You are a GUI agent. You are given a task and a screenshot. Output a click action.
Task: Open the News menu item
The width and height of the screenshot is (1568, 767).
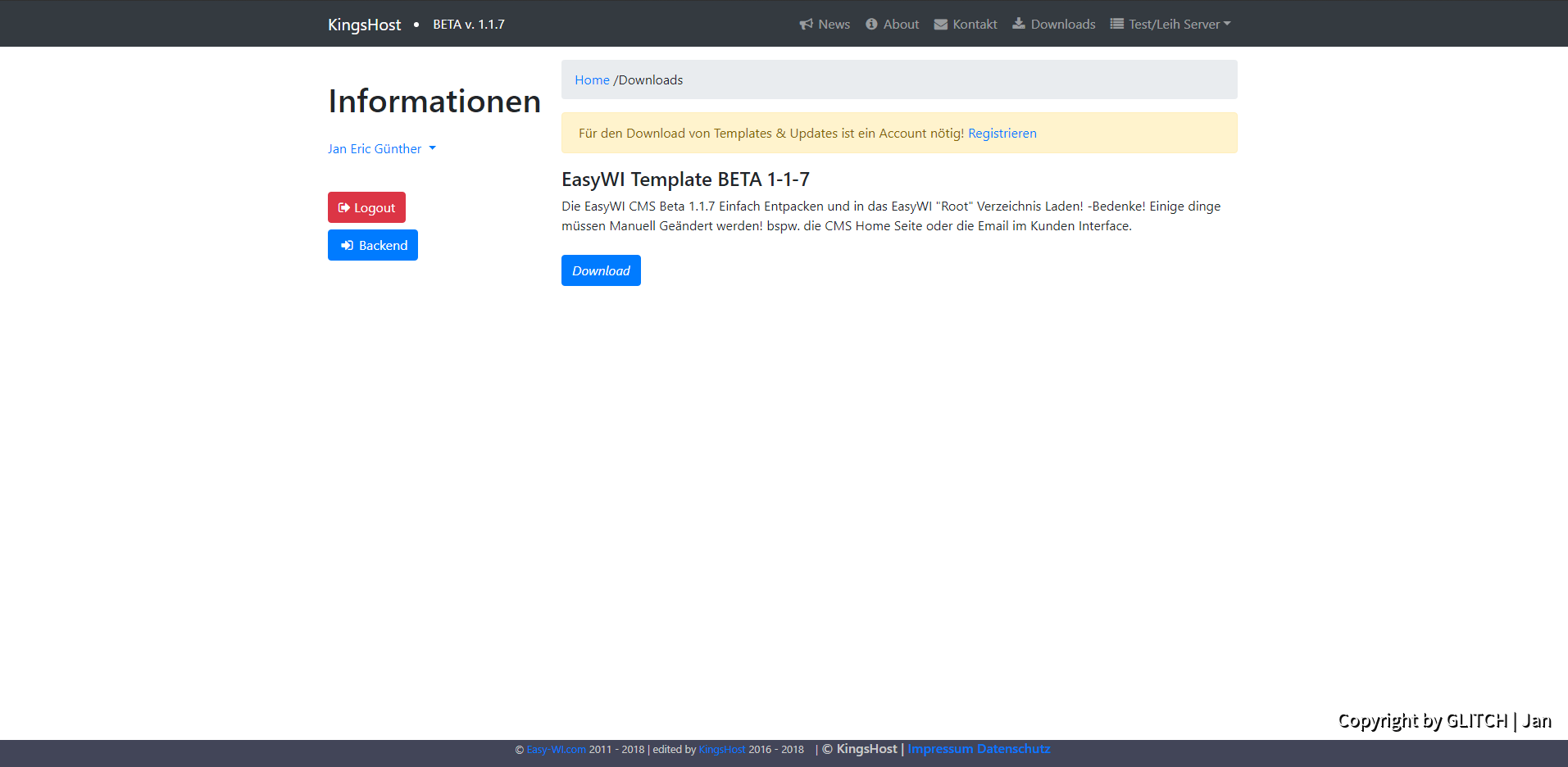834,25
